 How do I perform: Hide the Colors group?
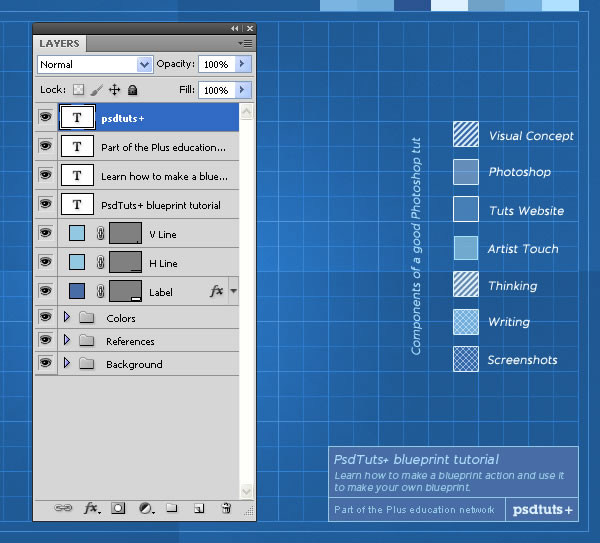[x=46, y=316]
